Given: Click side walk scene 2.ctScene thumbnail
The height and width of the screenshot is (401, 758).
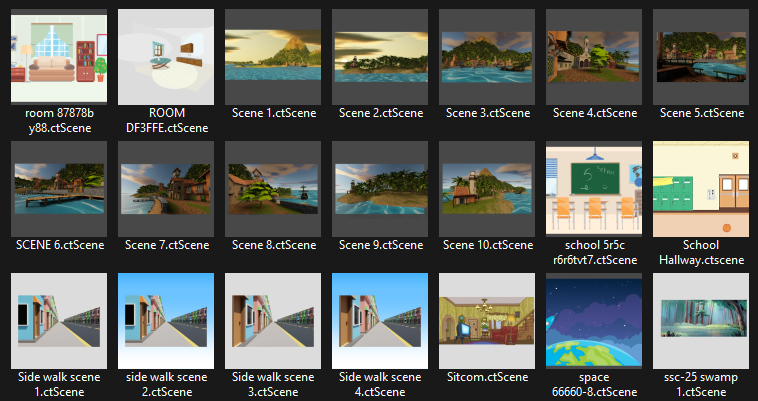Looking at the screenshot, I should pyautogui.click(x=166, y=320).
